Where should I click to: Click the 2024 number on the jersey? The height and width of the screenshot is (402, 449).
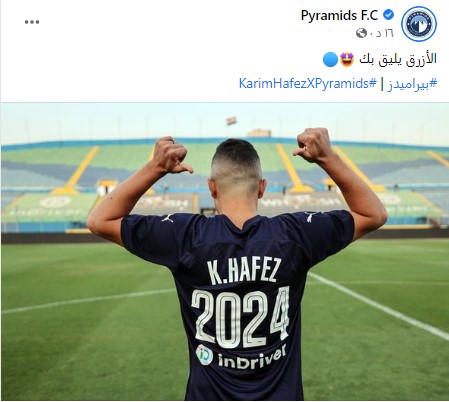pyautogui.click(x=241, y=318)
